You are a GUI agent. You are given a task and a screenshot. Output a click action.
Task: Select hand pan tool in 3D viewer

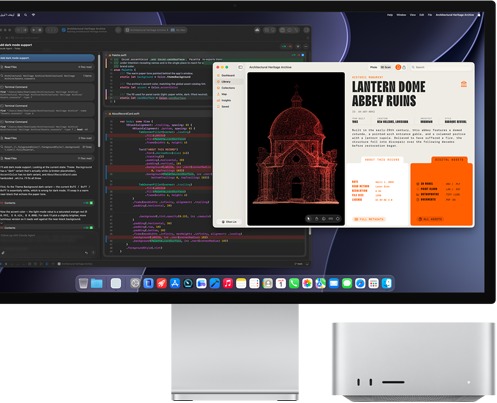(316, 219)
